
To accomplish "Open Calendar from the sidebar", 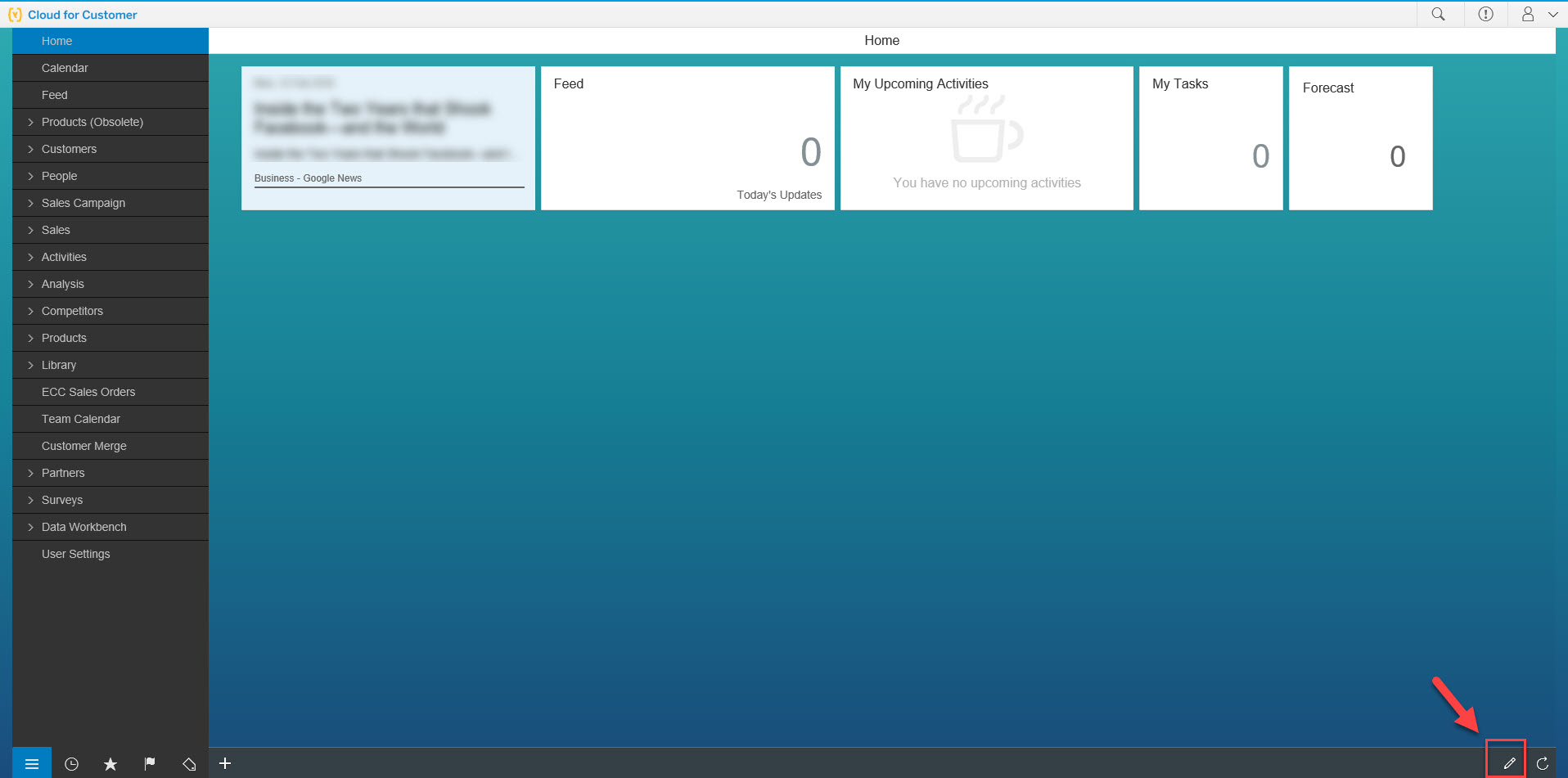I will click(110, 68).
